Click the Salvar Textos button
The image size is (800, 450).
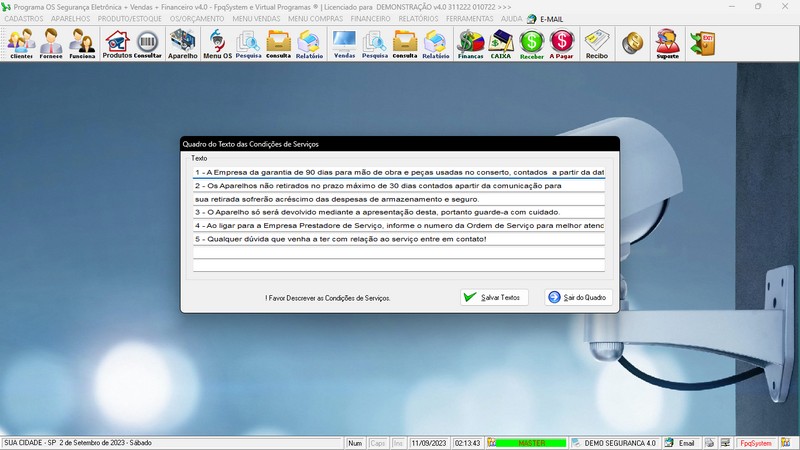click(494, 297)
